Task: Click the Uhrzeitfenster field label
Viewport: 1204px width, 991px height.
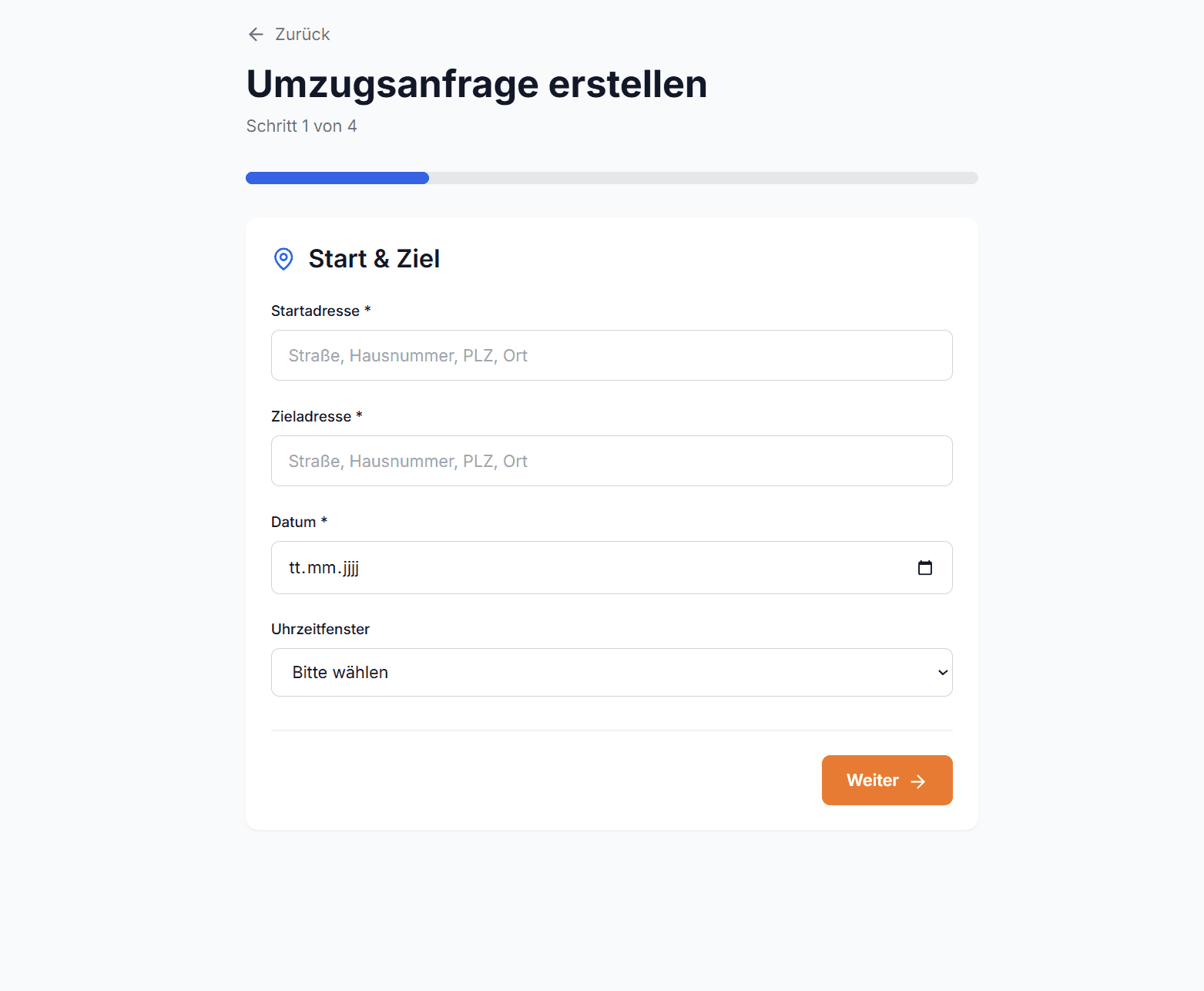Action: click(320, 629)
